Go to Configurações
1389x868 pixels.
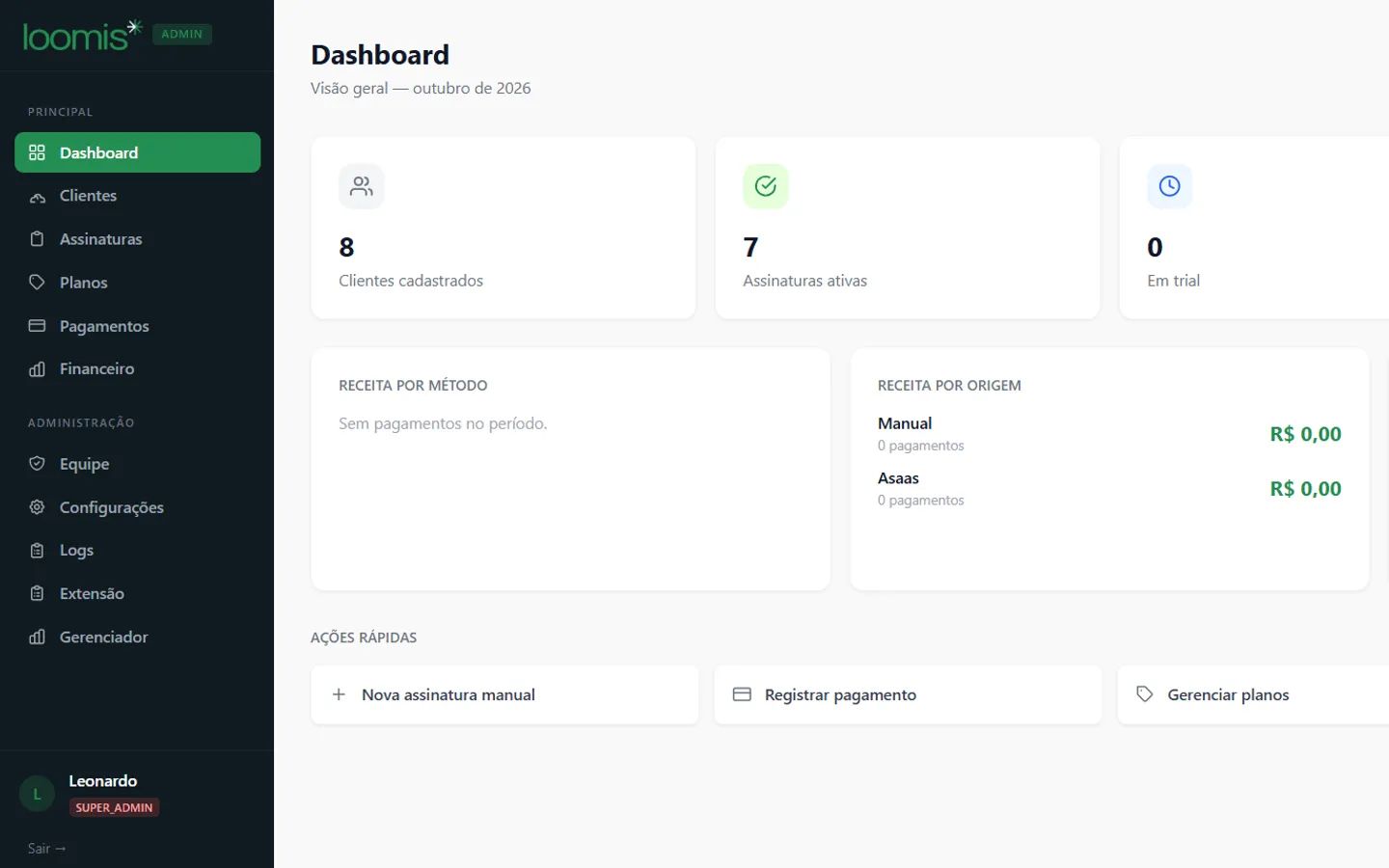138,507
